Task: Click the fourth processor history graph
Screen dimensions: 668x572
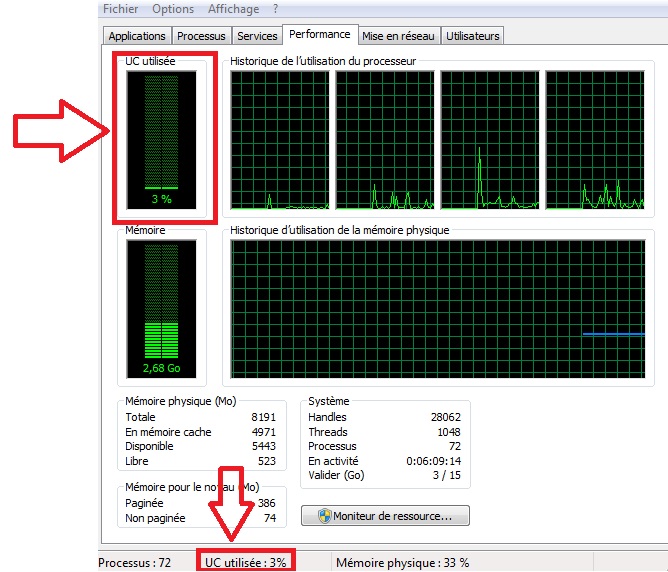Action: [595, 140]
